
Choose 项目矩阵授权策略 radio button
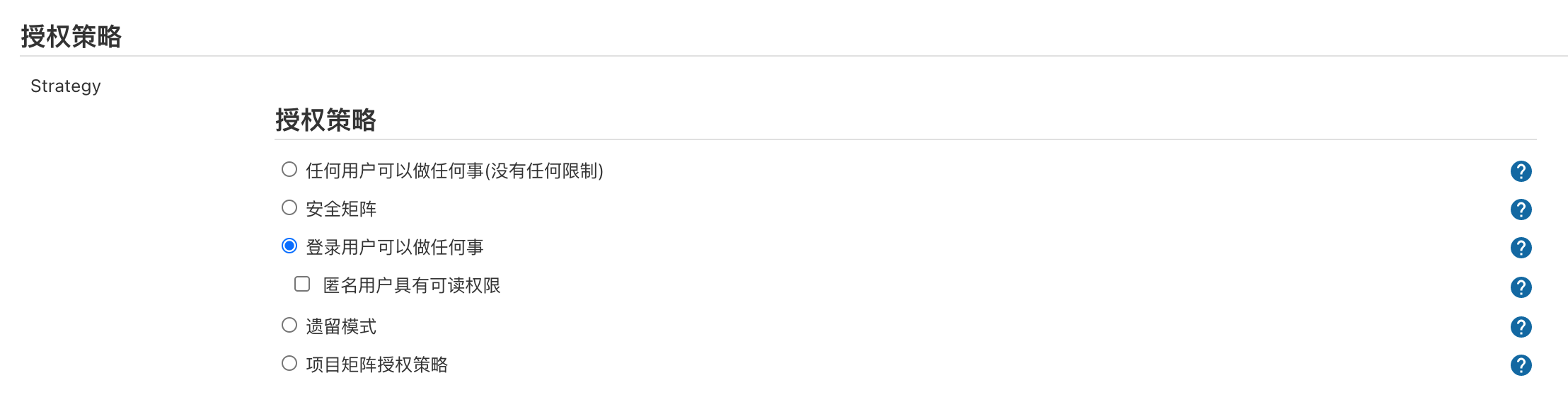[289, 363]
